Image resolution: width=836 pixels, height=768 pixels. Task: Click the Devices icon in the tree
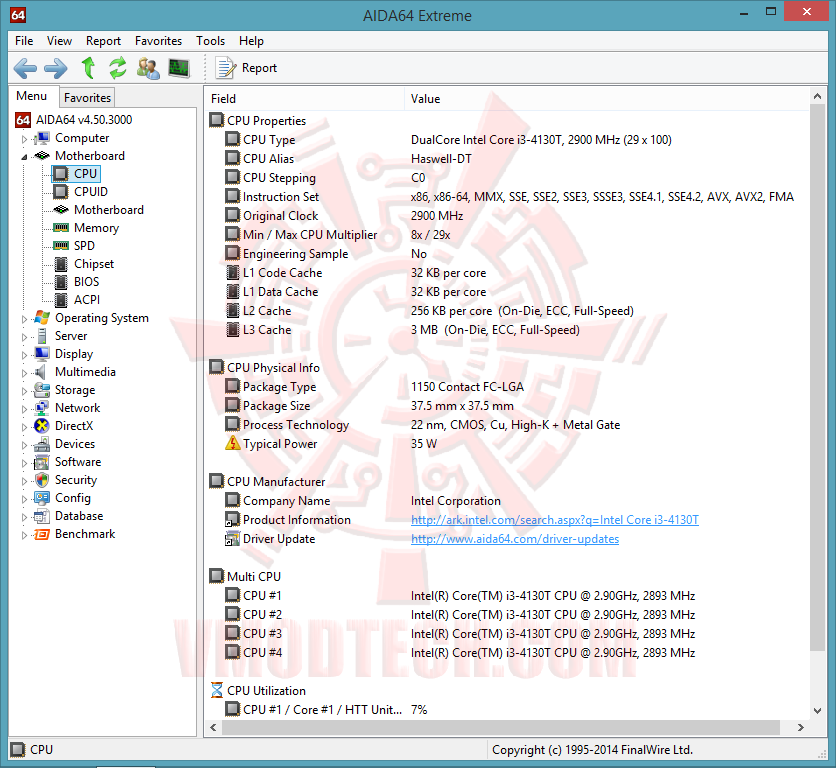pos(42,444)
